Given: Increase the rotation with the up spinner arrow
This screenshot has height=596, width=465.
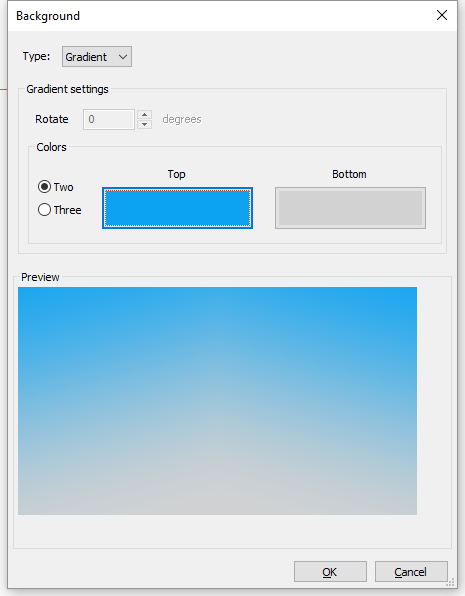Looking at the screenshot, I should pyautogui.click(x=144, y=114).
